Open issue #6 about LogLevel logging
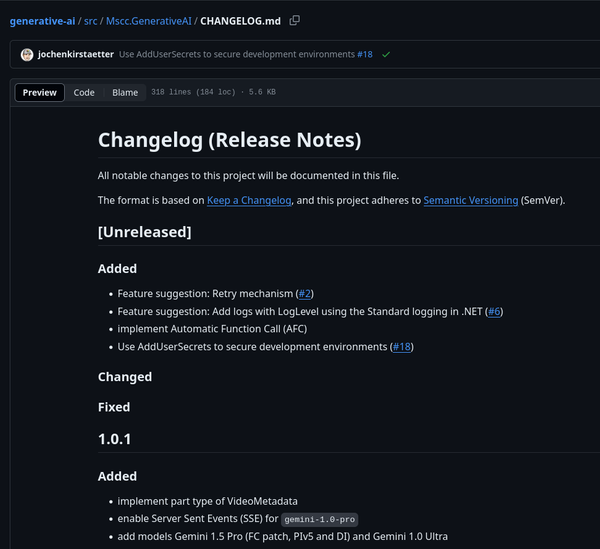The image size is (600, 549). 494,312
